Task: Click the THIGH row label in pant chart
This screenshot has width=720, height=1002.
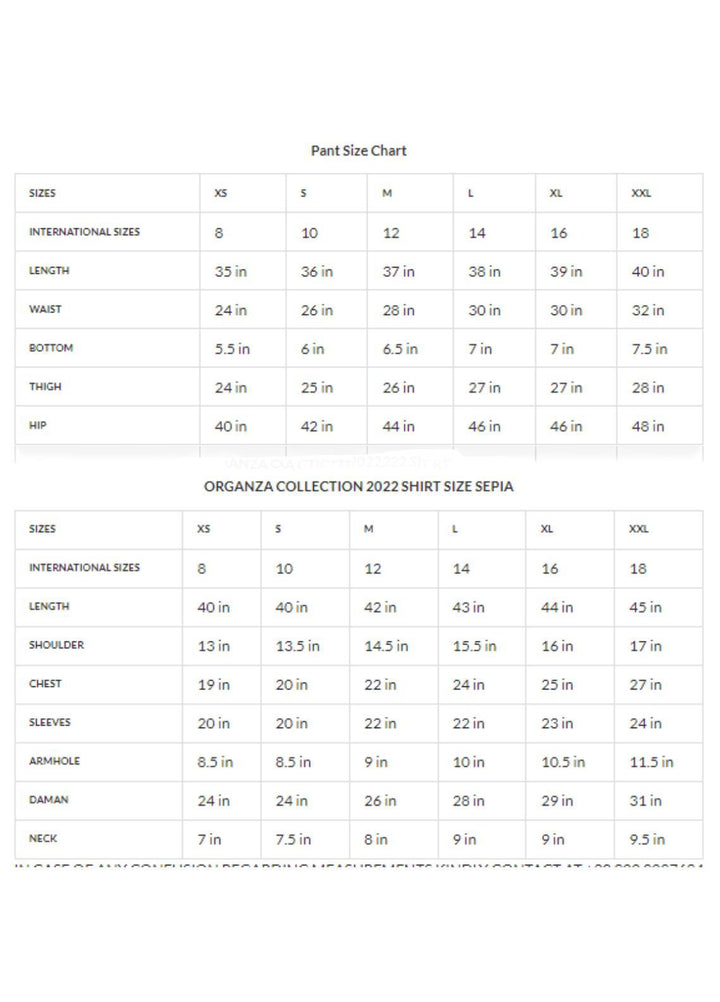Action: click(45, 387)
